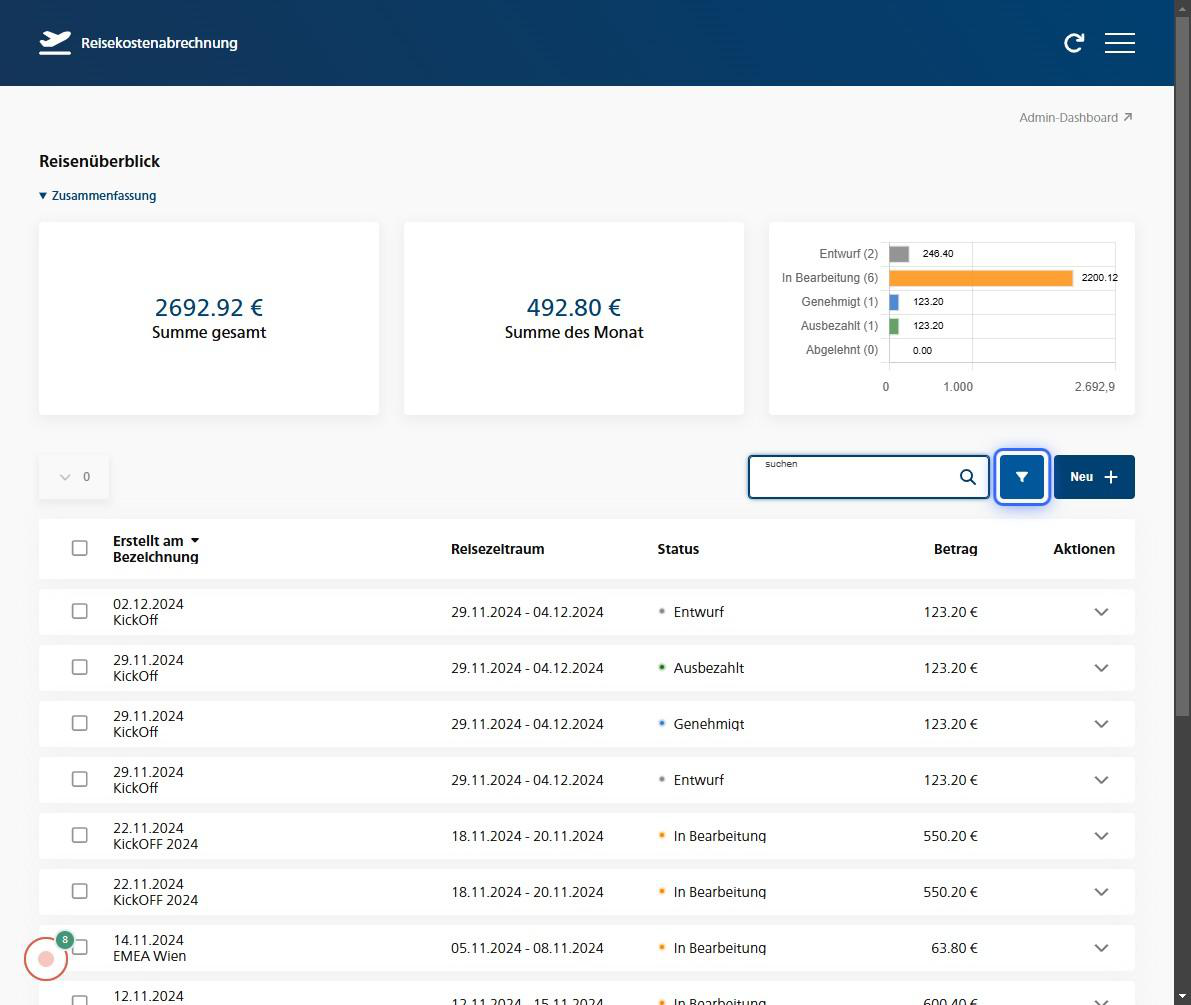Toggle the select-all checkbox in table header
This screenshot has width=1191, height=1005.
[x=80, y=548]
